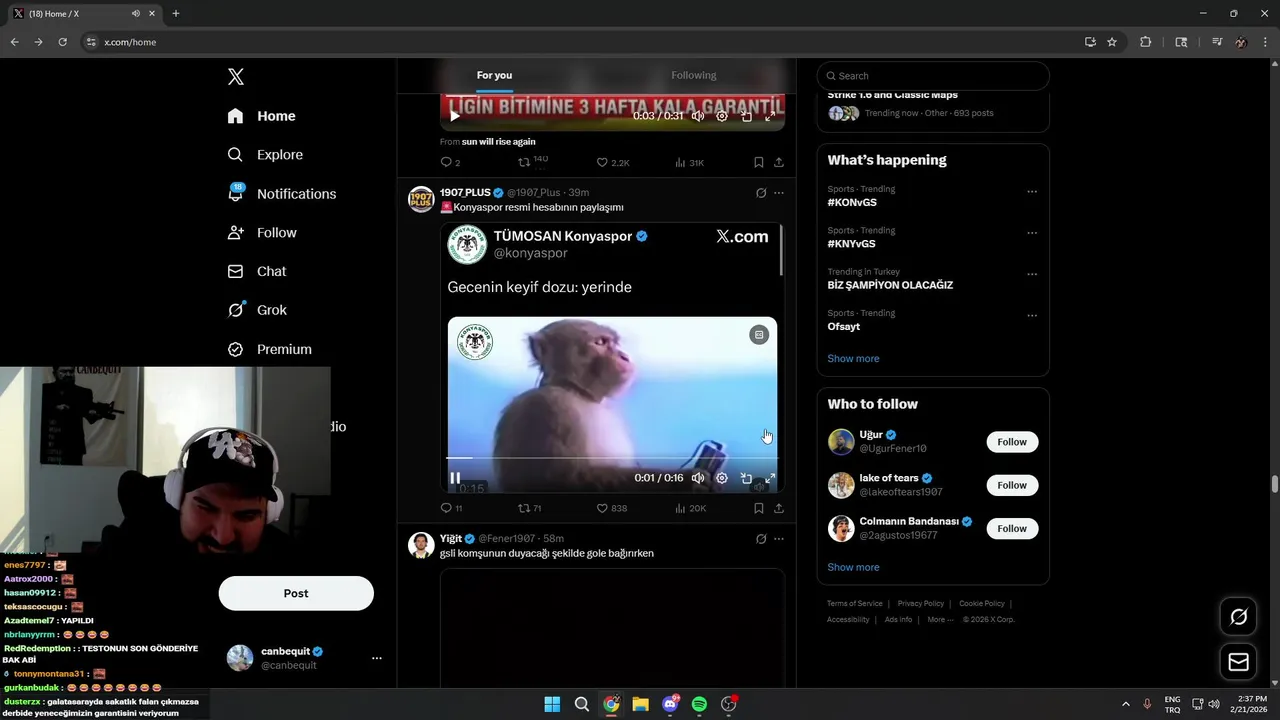The image size is (1280, 720).
Task: Reply to the 1907_PLUS post
Action: point(451,508)
